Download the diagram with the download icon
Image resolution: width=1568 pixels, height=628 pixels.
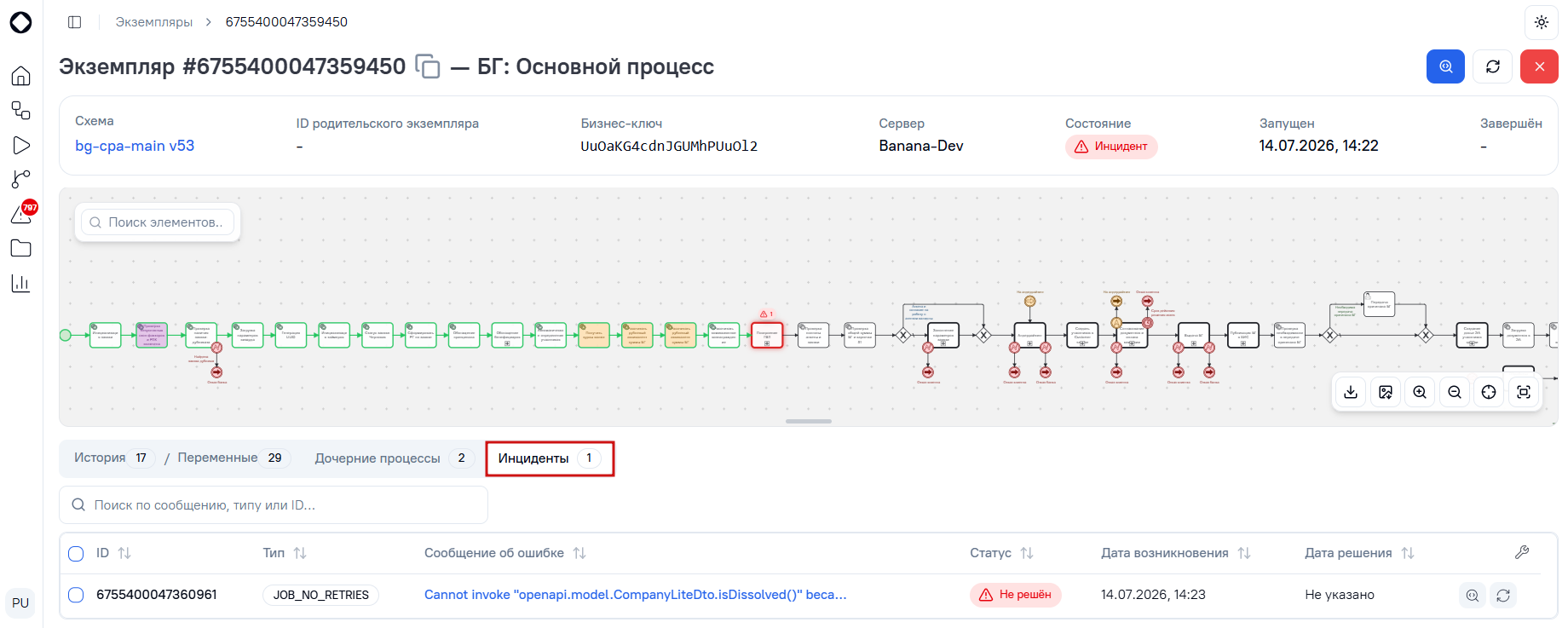1351,392
